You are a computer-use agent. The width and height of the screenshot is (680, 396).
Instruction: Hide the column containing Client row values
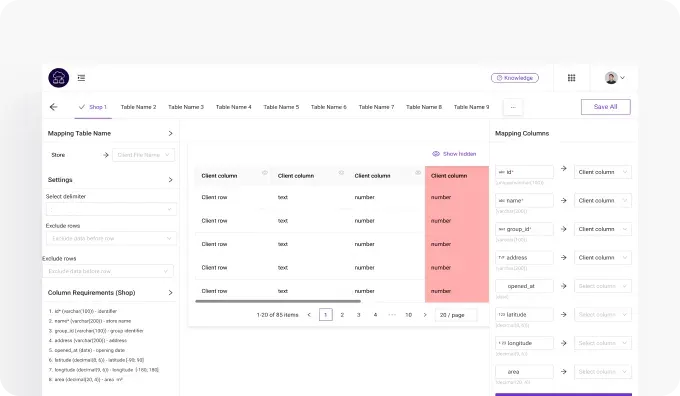(265, 173)
